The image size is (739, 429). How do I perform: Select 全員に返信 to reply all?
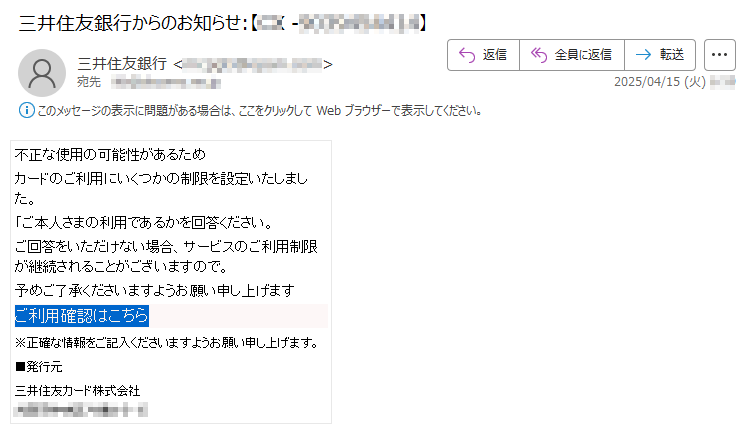(572, 55)
